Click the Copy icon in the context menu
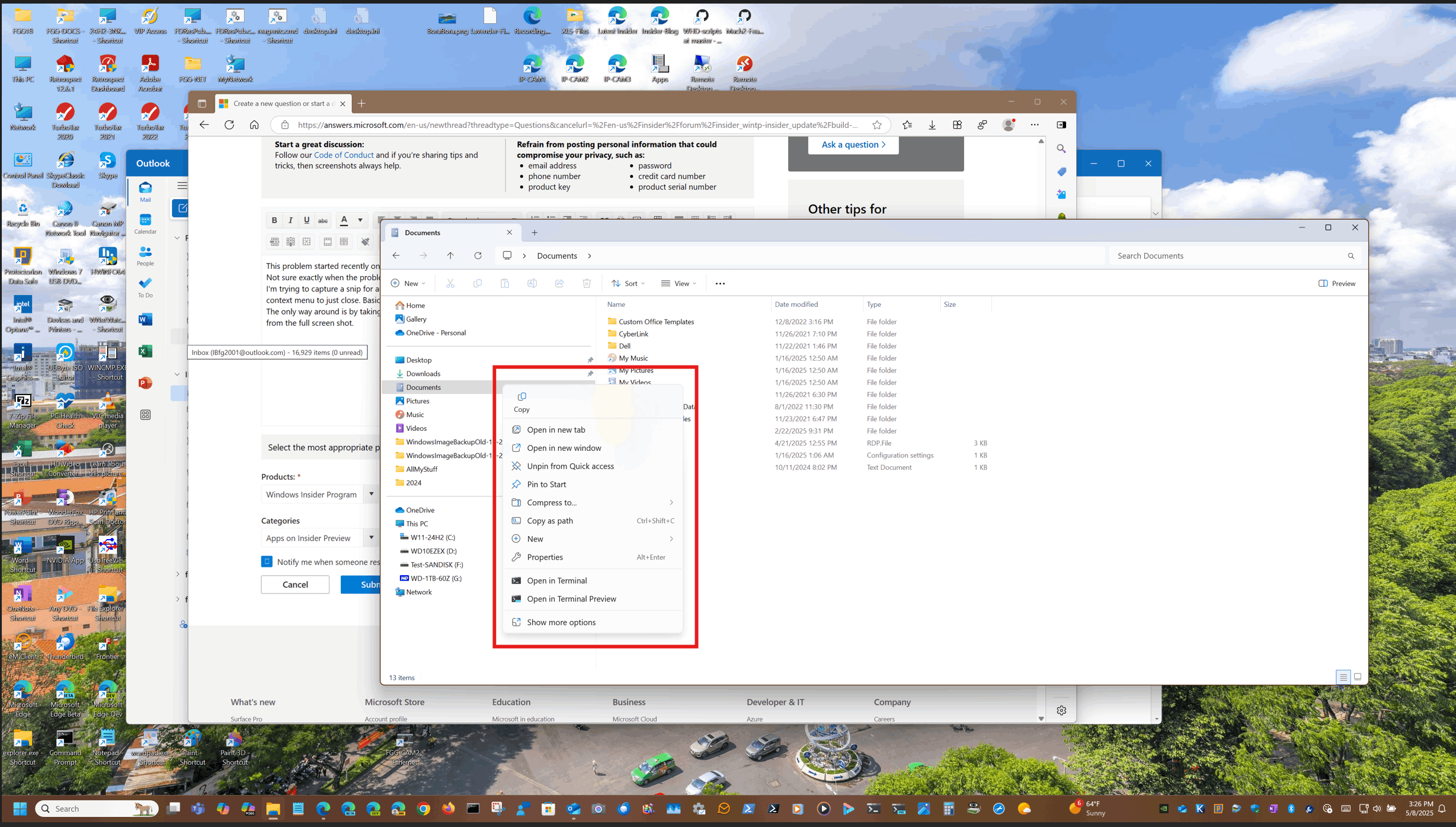Image resolution: width=1456 pixels, height=827 pixels. click(x=521, y=402)
